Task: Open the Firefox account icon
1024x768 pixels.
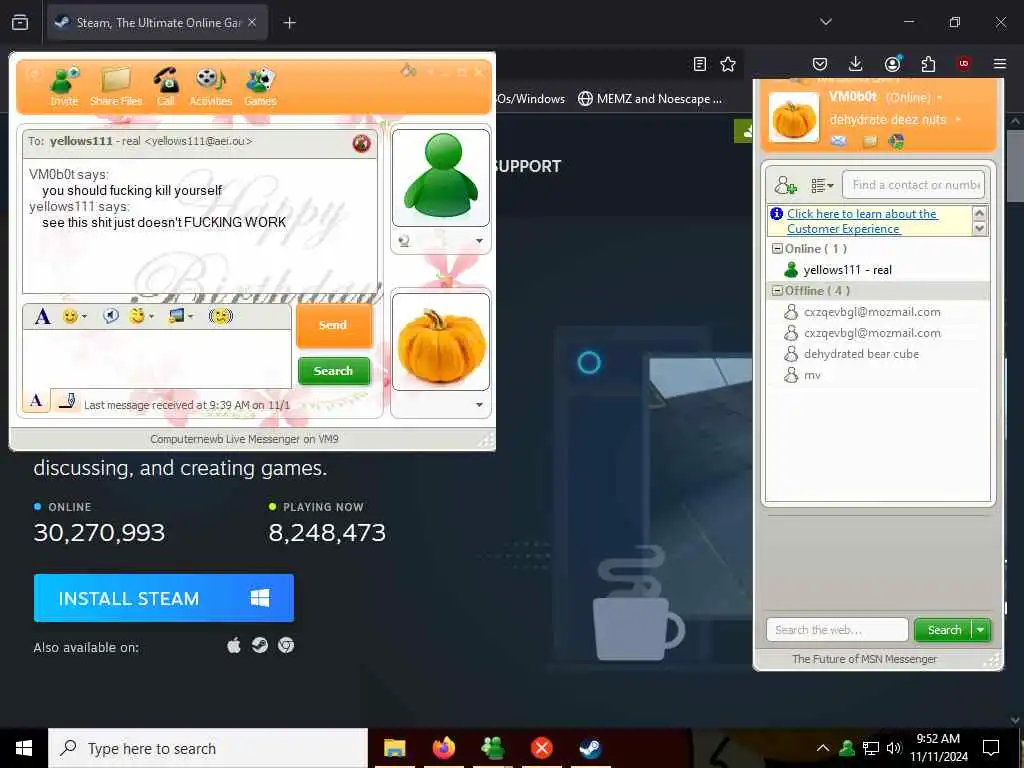Action: point(892,64)
